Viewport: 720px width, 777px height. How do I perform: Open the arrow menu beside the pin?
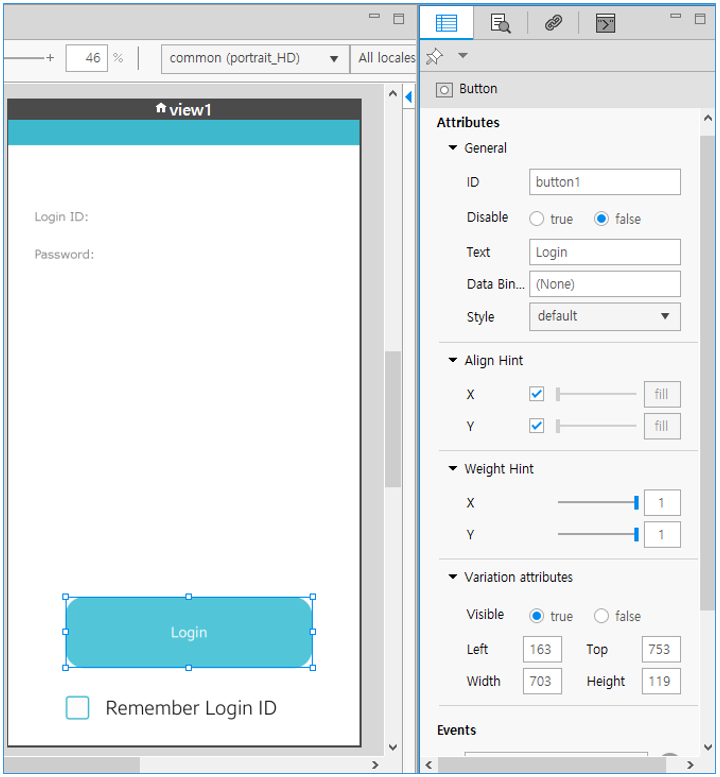tap(462, 56)
